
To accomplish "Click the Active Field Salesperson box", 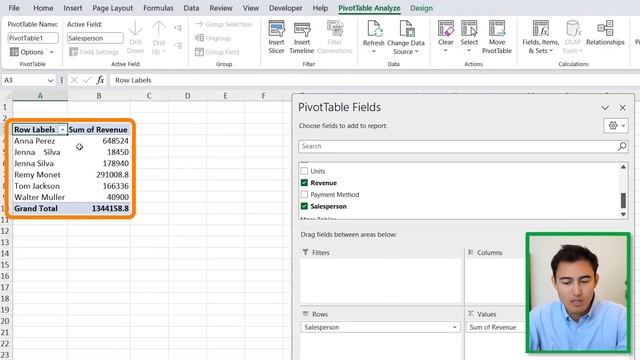I will [95, 38].
